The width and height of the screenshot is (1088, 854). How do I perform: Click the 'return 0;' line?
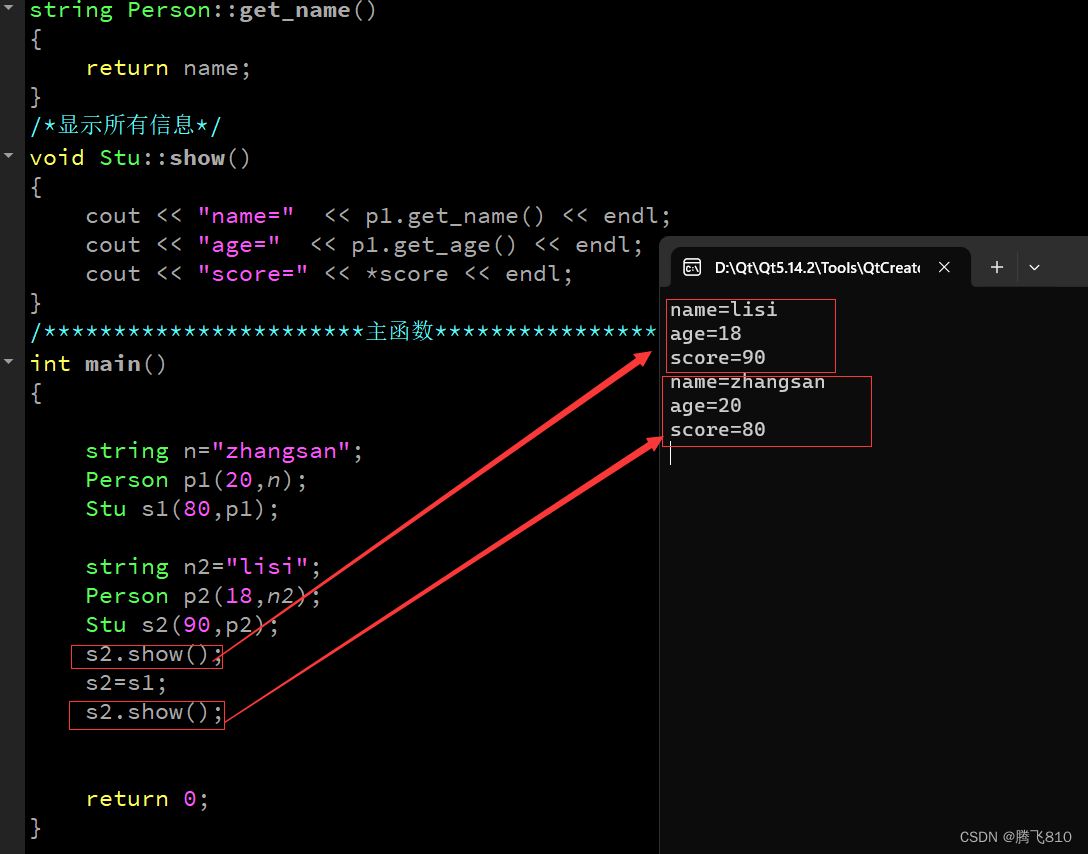pyautogui.click(x=146, y=799)
